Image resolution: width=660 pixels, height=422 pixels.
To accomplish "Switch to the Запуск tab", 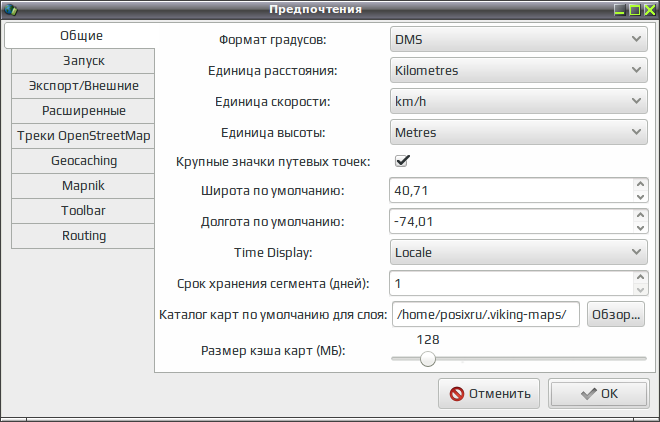I will tap(83, 61).
